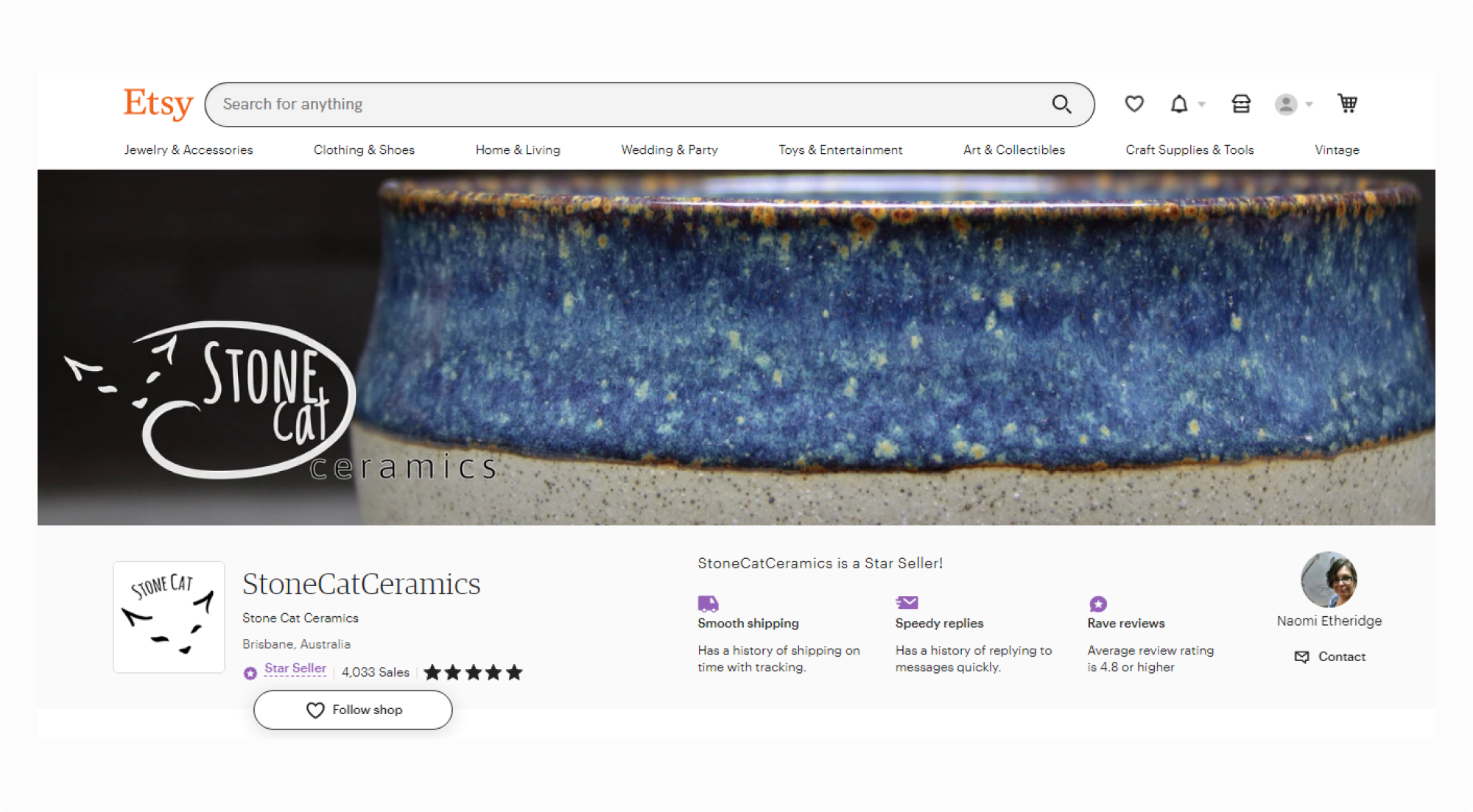The height and width of the screenshot is (812, 1473).
Task: Click the Smooth shipping label
Action: coord(748,624)
